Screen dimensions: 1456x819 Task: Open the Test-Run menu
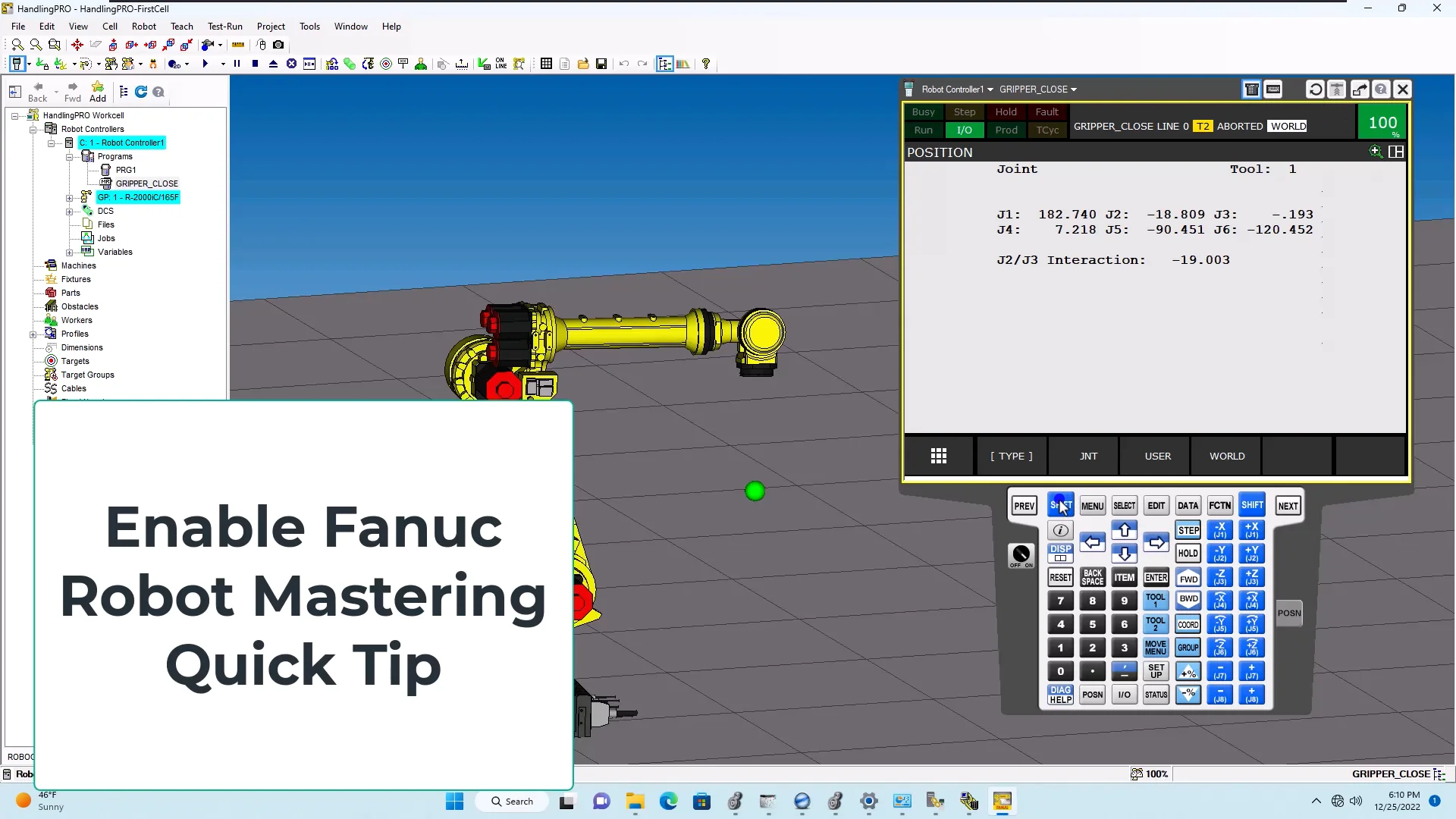tap(224, 26)
